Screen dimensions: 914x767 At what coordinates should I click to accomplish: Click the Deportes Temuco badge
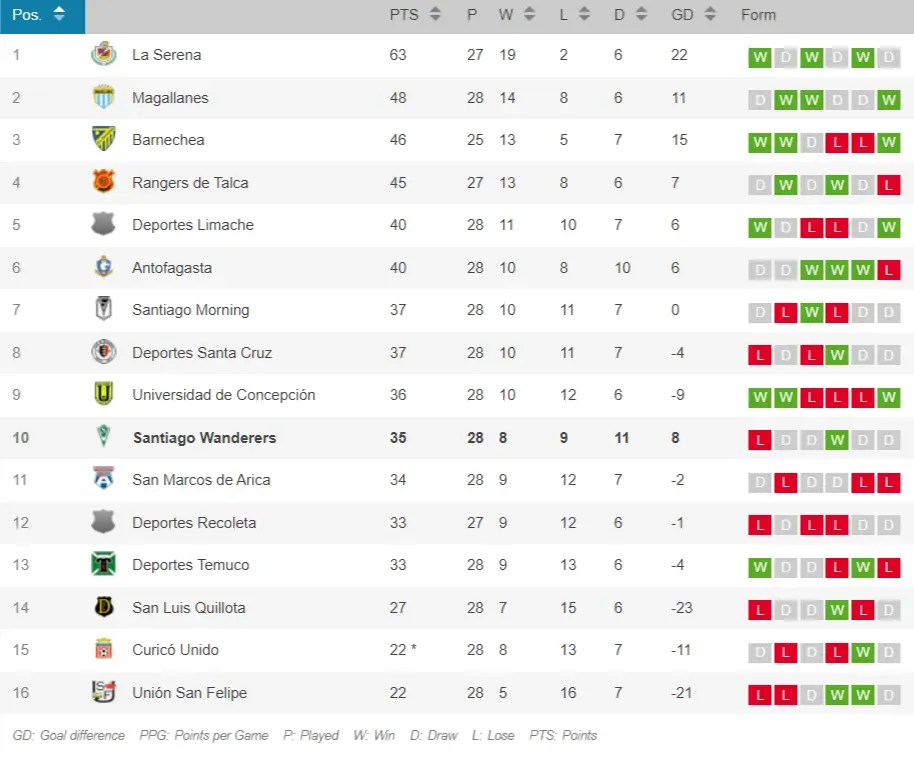103,565
